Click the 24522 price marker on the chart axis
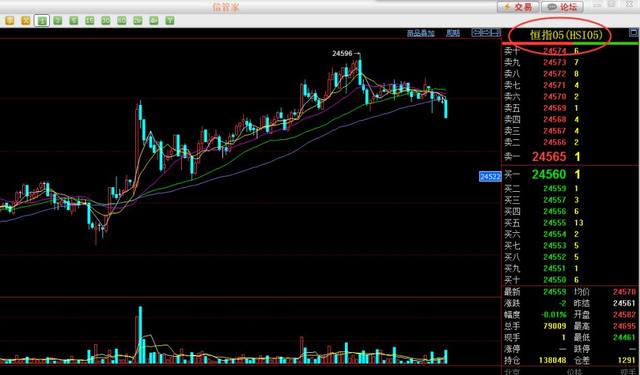Viewport: 640px width, 375px height. coord(490,177)
